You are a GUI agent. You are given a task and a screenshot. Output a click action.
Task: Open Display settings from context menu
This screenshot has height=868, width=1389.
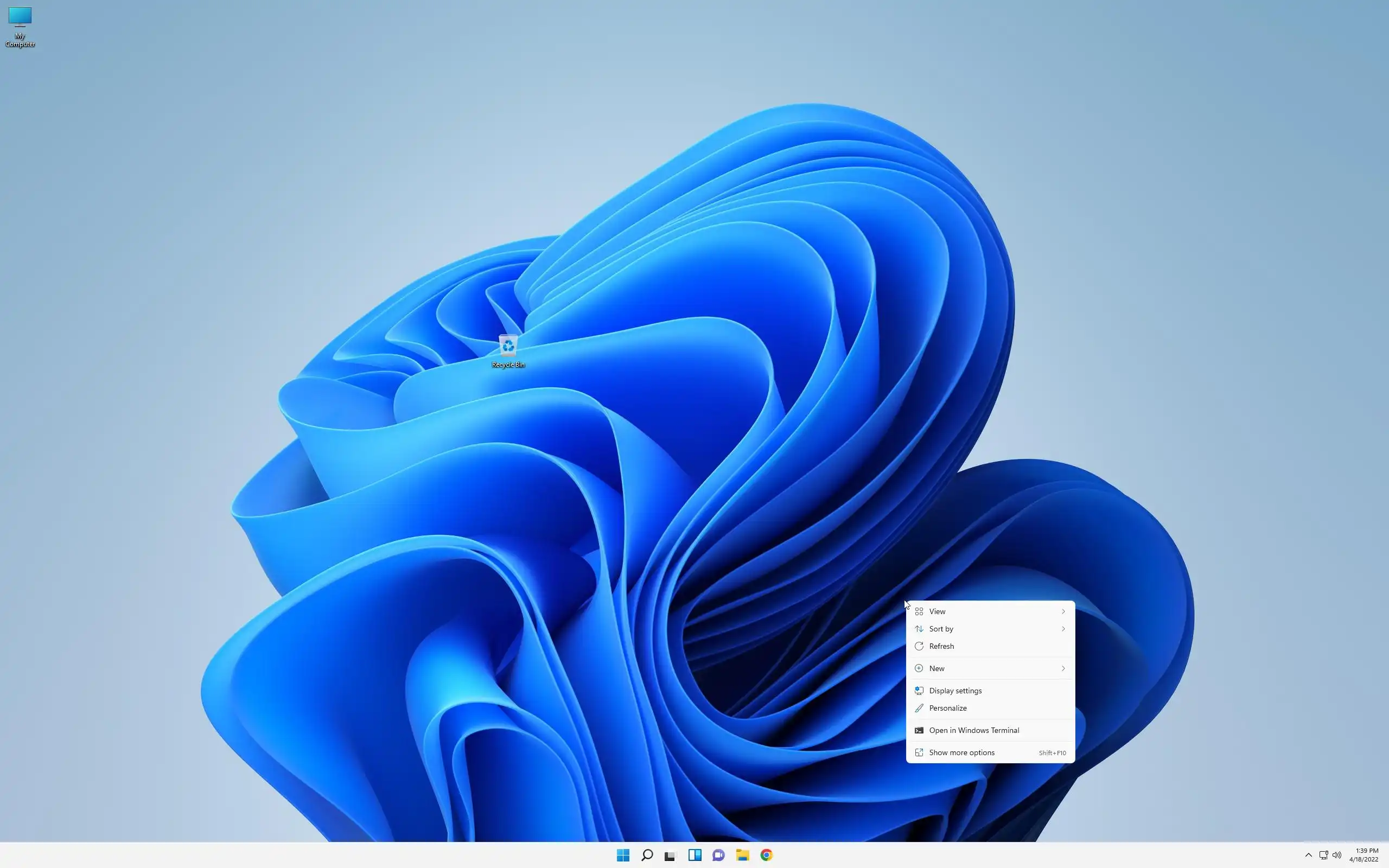coord(955,691)
